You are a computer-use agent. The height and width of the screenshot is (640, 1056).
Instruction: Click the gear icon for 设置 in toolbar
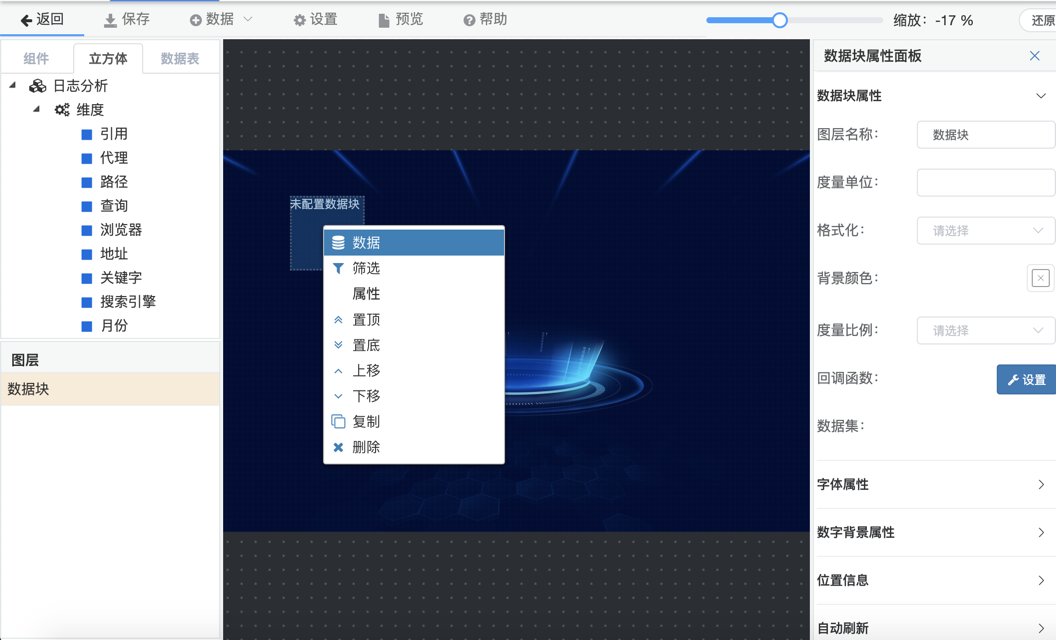[299, 20]
